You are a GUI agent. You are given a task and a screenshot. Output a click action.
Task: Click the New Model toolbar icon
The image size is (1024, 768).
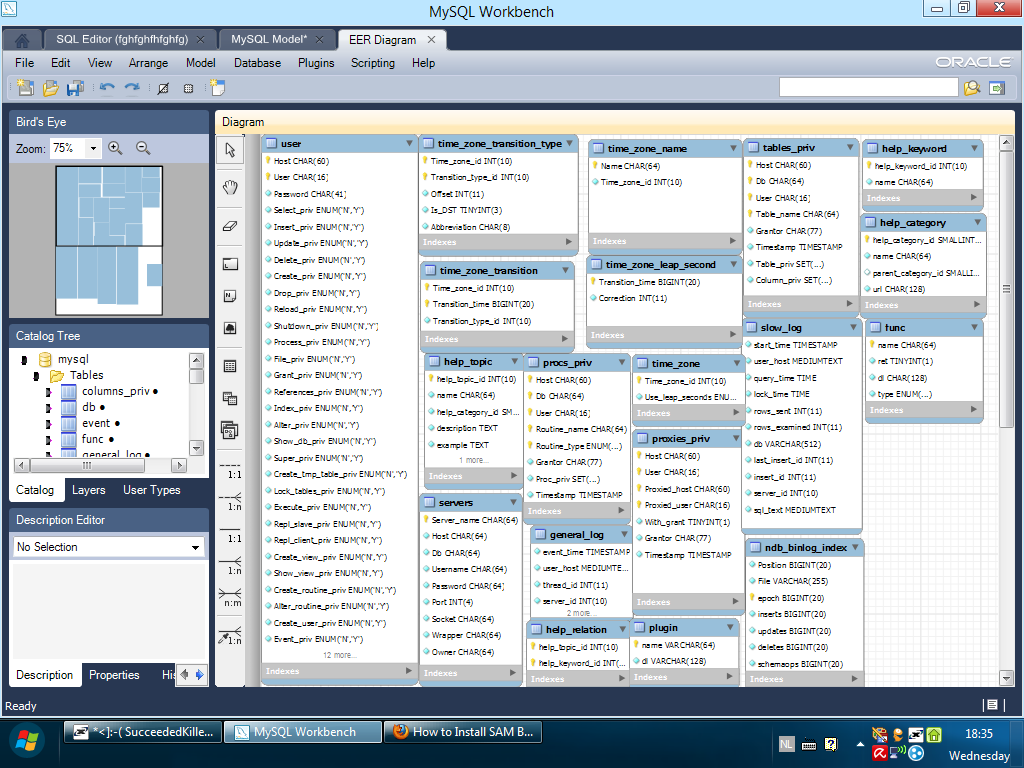point(25,88)
